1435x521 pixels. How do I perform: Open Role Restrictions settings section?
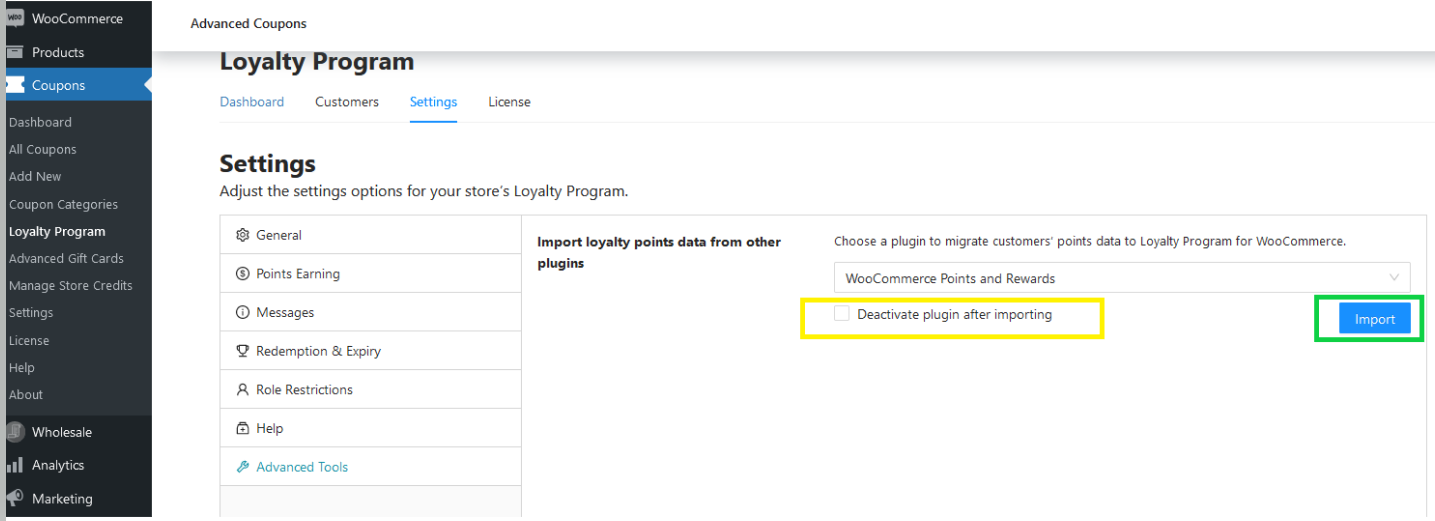tap(304, 390)
